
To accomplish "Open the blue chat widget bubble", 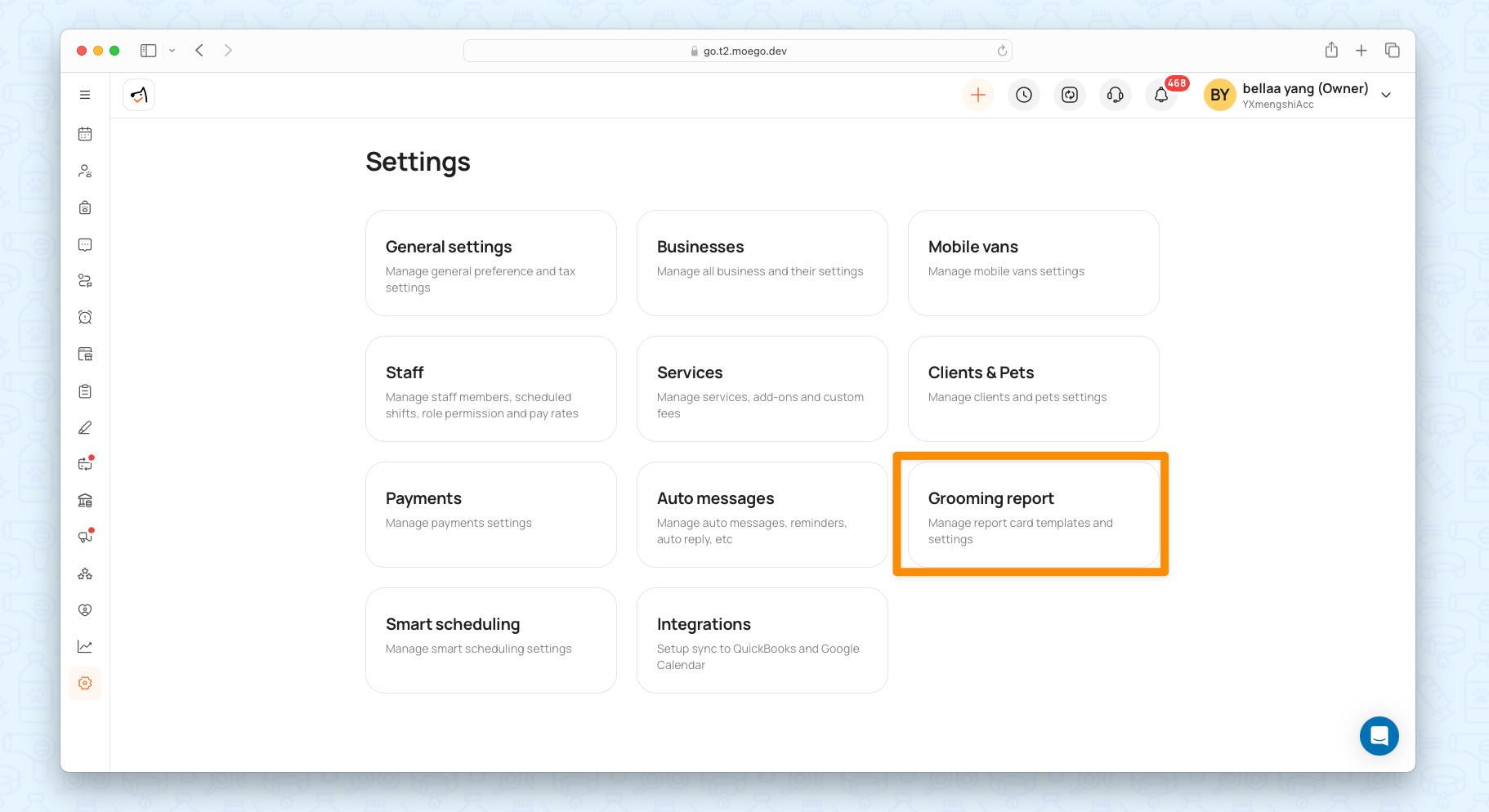I will point(1379,736).
